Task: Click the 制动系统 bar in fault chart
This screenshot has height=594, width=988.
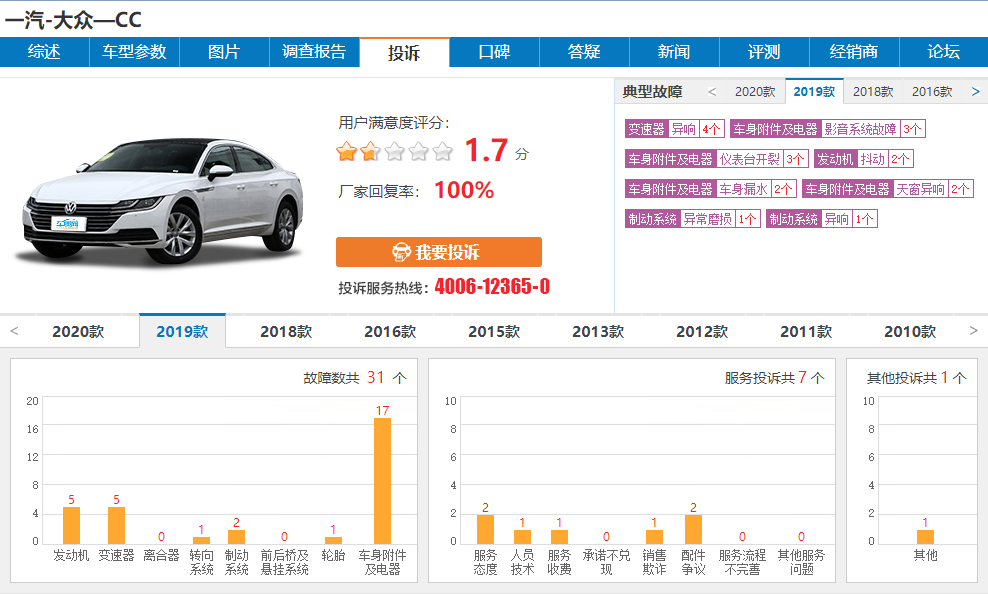Action: (236, 537)
